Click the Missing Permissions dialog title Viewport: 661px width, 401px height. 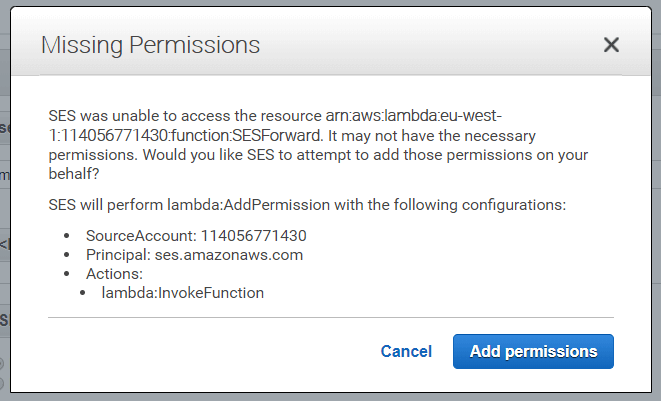click(150, 45)
